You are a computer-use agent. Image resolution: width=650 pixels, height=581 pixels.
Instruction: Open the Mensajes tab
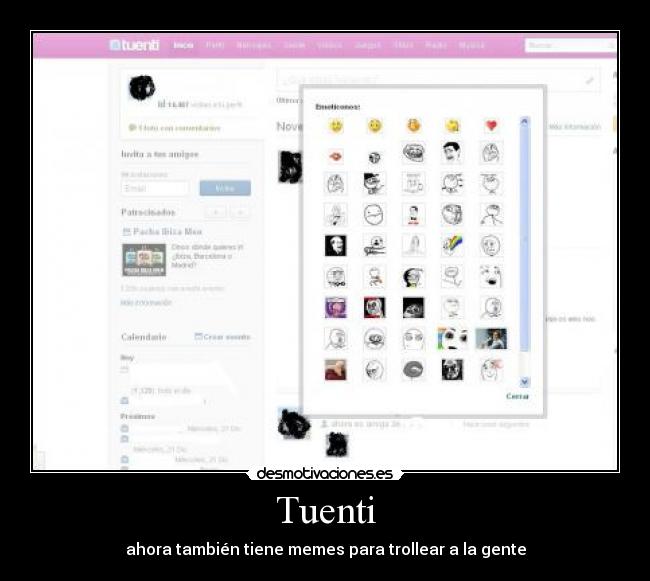coord(254,45)
